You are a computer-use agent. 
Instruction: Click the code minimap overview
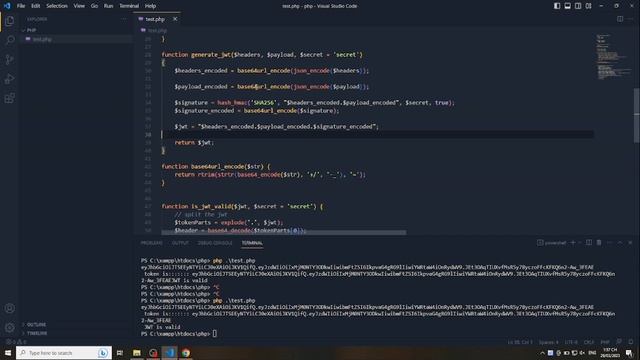613,57
